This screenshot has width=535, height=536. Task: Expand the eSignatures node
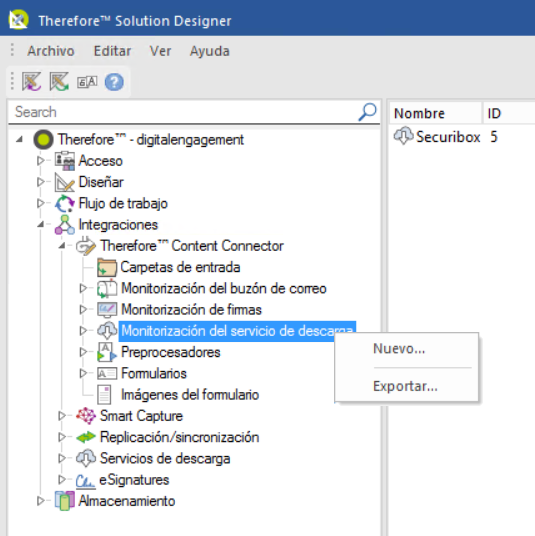tap(62, 480)
